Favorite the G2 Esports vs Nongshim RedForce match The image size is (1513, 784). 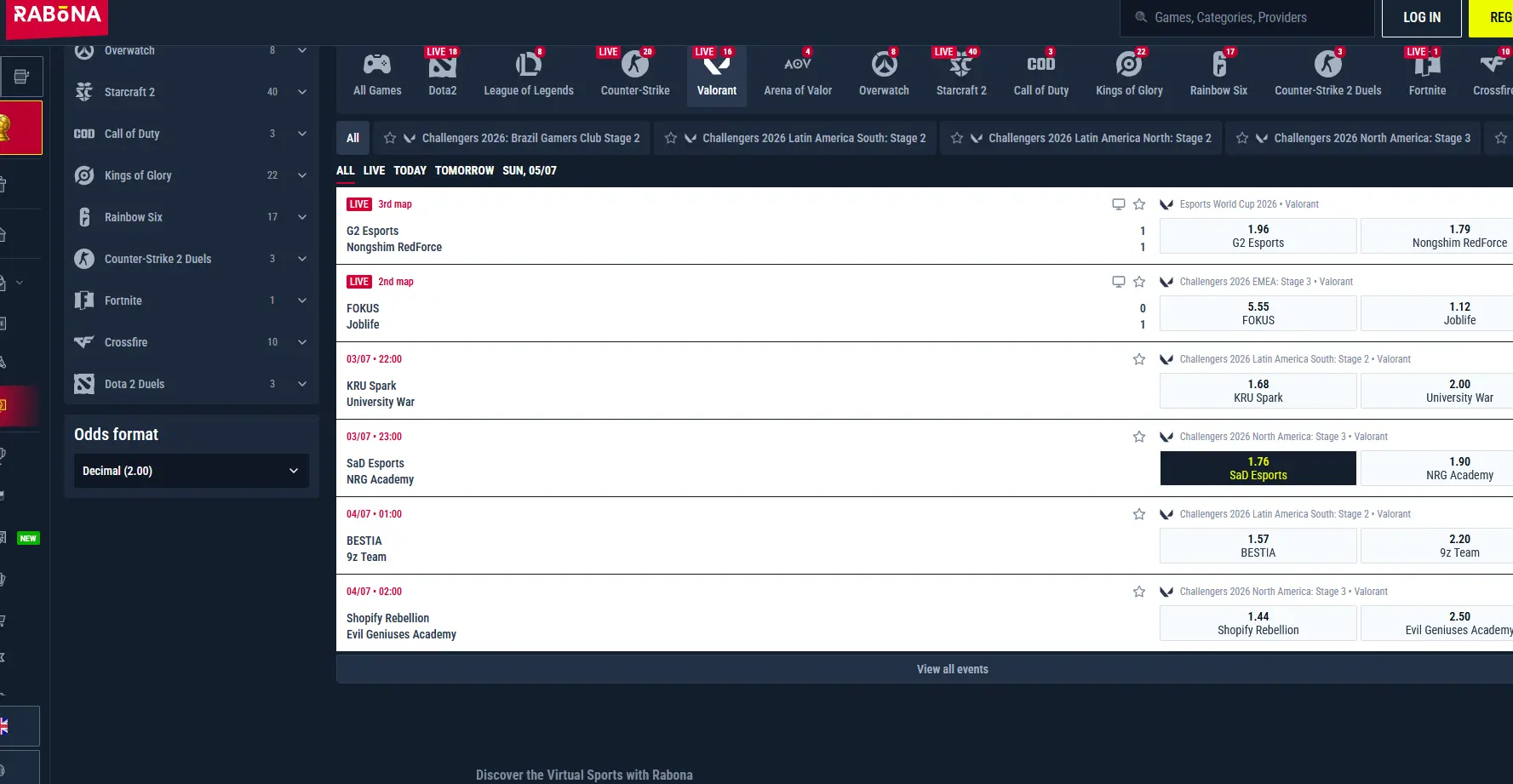1139,204
